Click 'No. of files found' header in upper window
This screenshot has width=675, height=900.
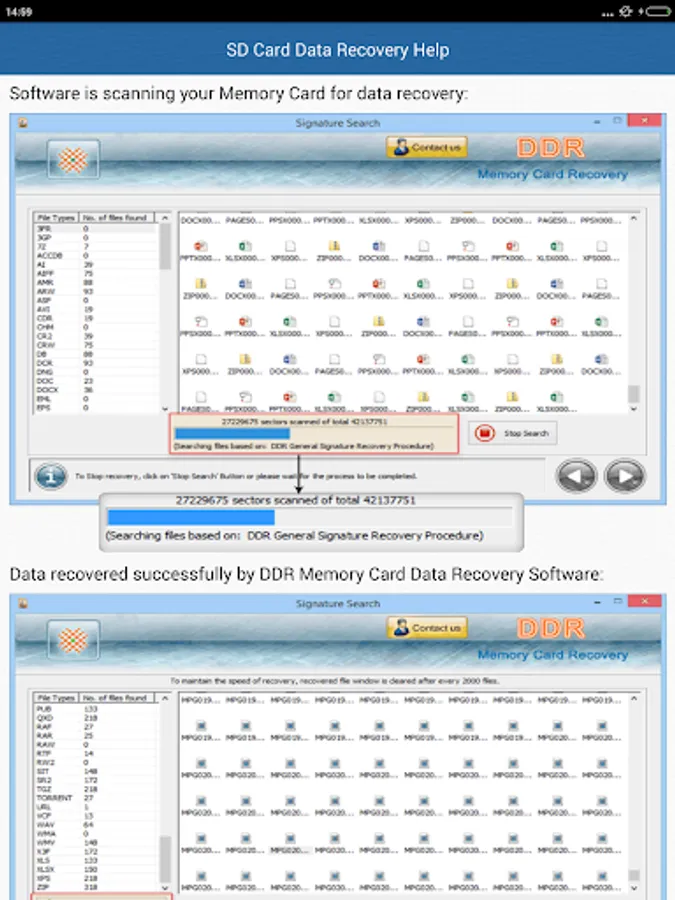click(x=117, y=218)
